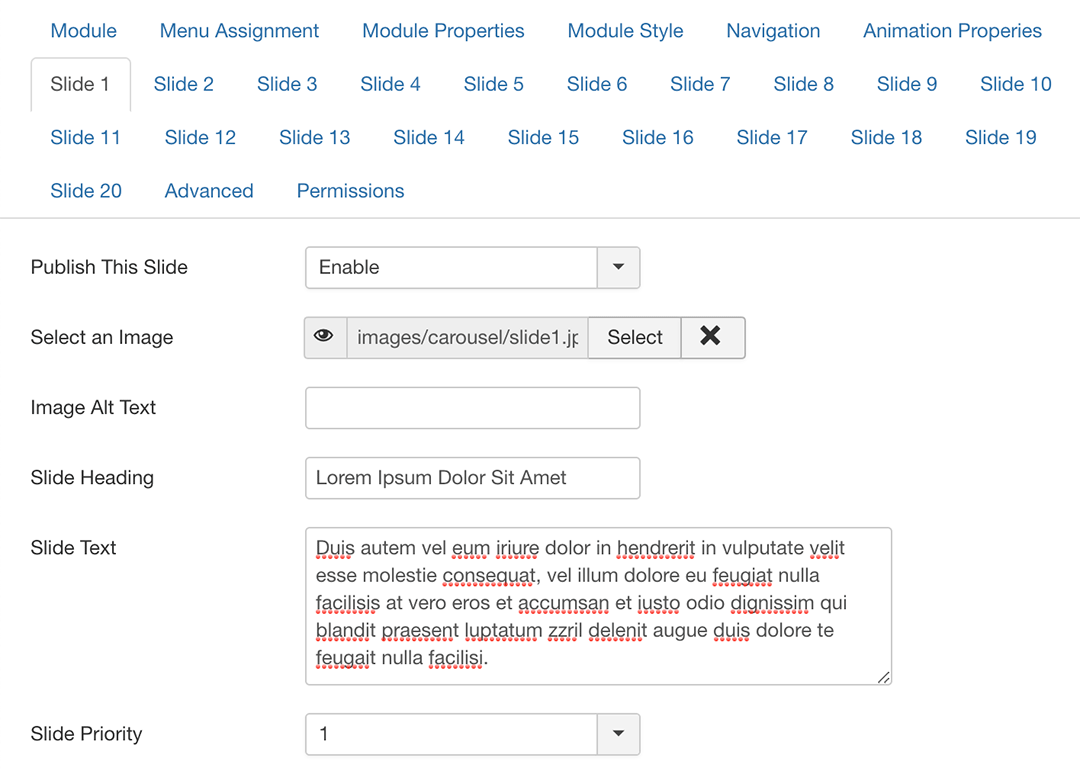Viewport: 1080px width, 774px height.
Task: Go to the Advanced tab
Action: (x=209, y=191)
